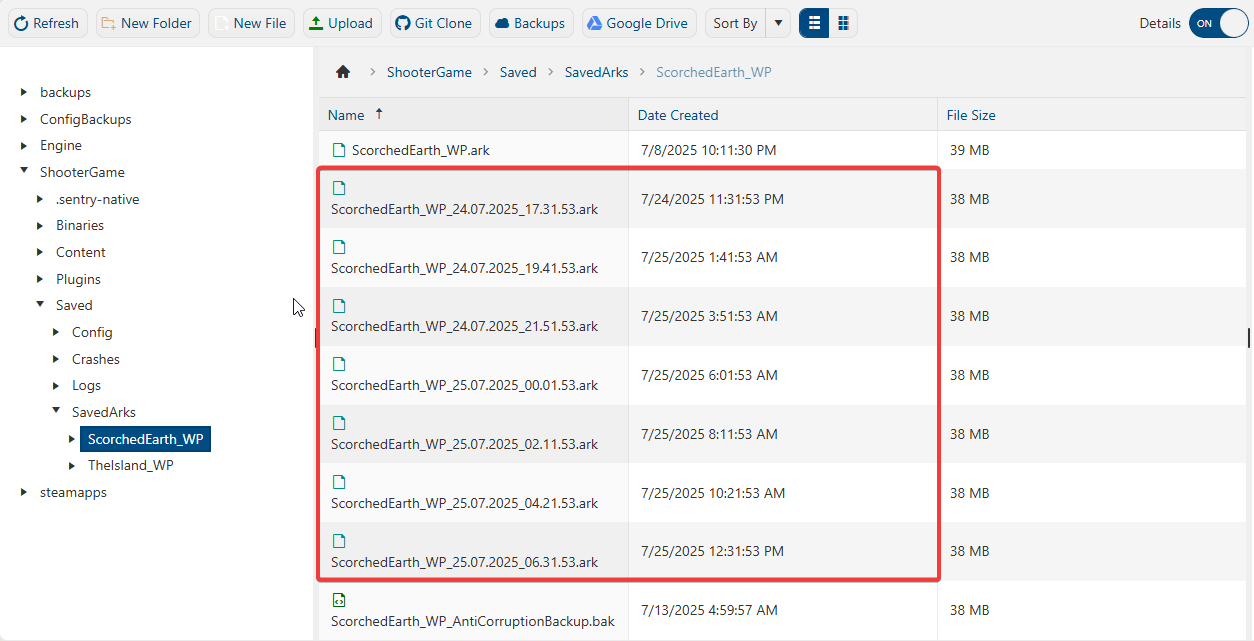Select ConfigBackups in the folder tree

pos(86,119)
